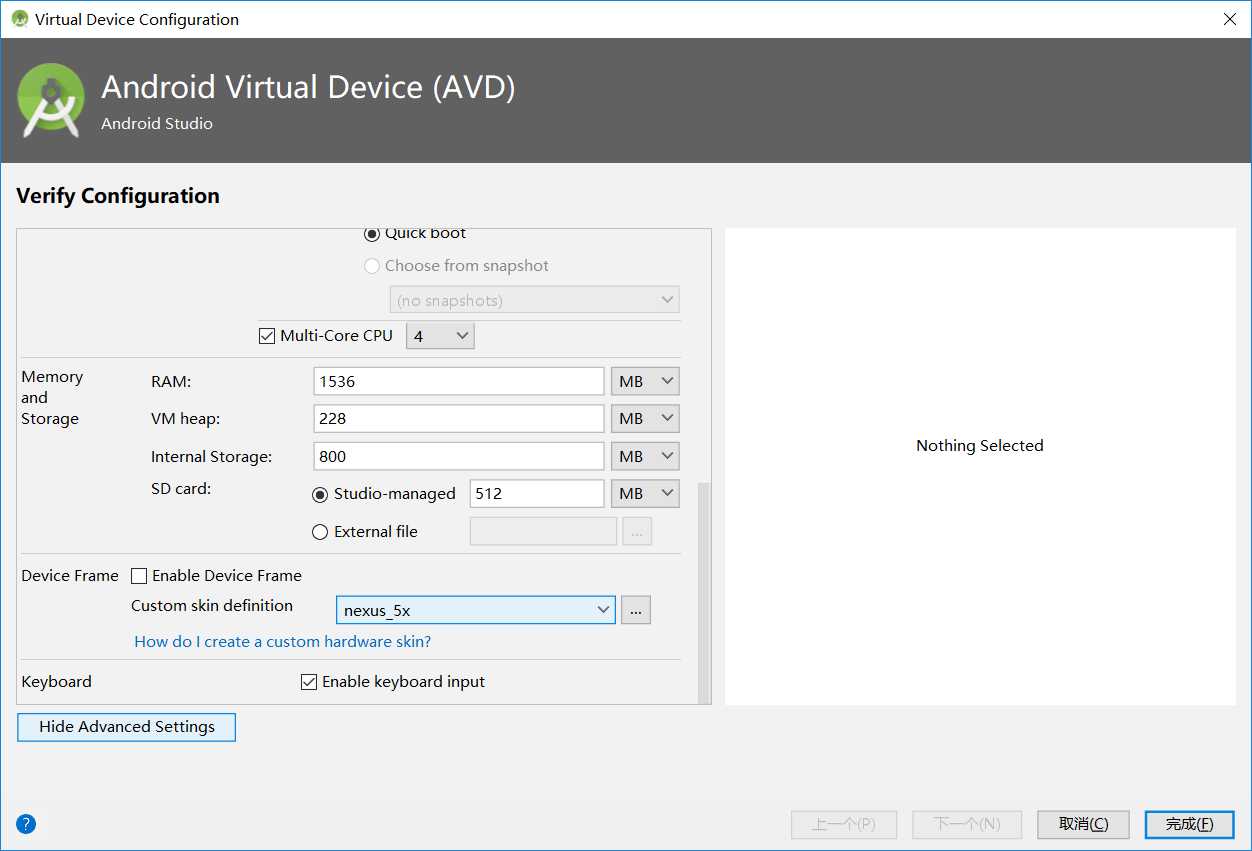Image resolution: width=1252 pixels, height=851 pixels.
Task: Toggle the Multi-Core CPU checkbox
Action: pyautogui.click(x=267, y=336)
